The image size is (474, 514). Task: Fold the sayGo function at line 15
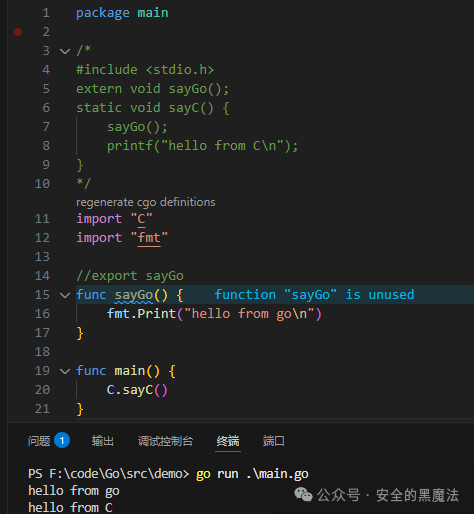pos(65,295)
